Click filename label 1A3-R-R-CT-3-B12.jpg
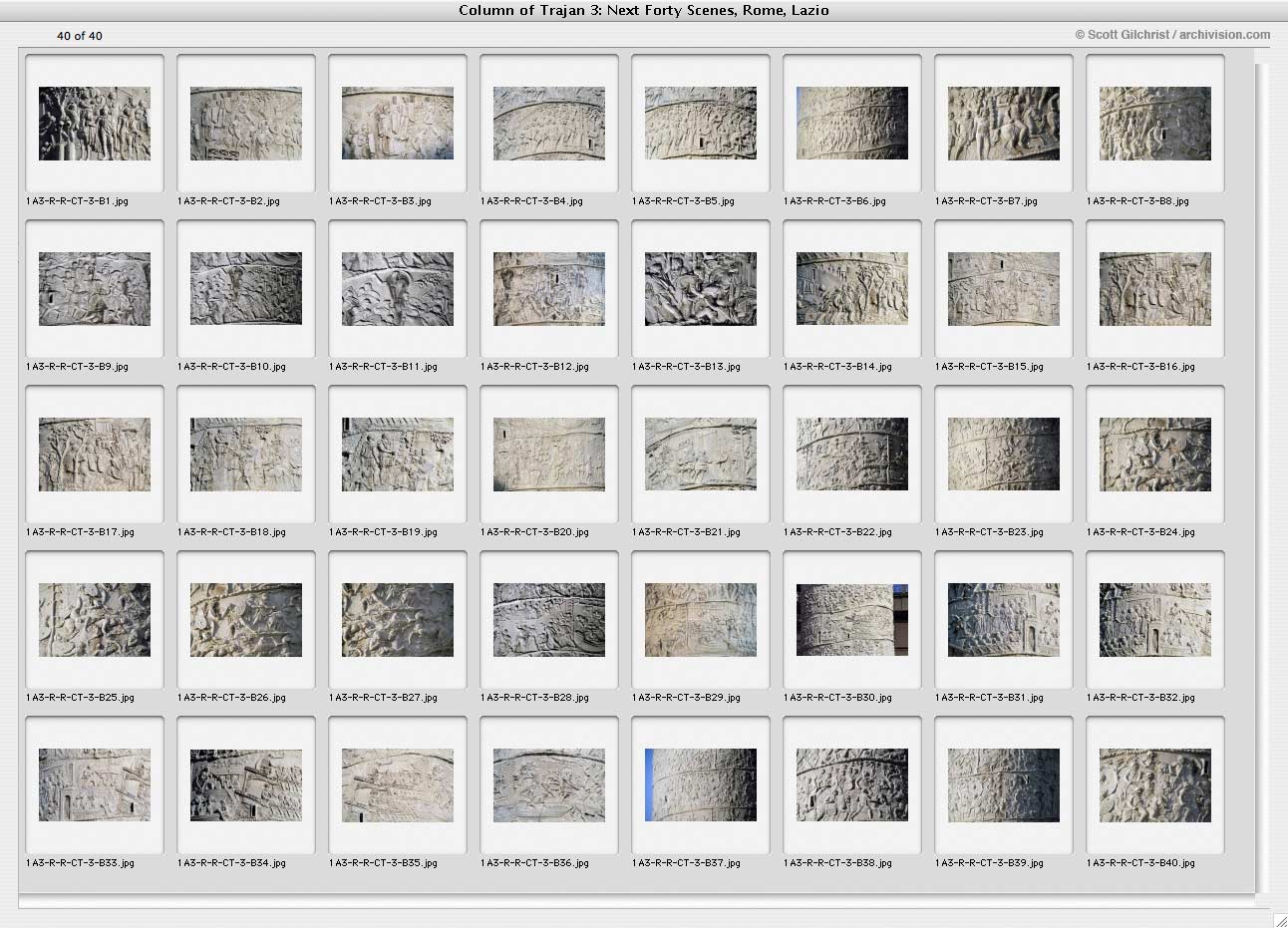 point(534,367)
